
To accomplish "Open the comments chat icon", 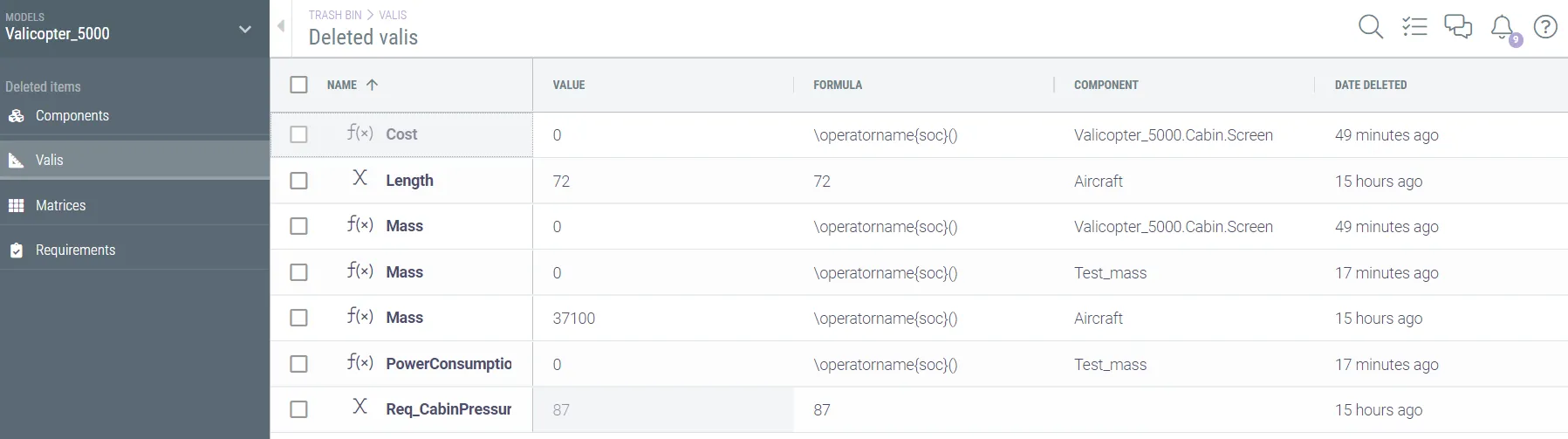I will coord(1457,27).
